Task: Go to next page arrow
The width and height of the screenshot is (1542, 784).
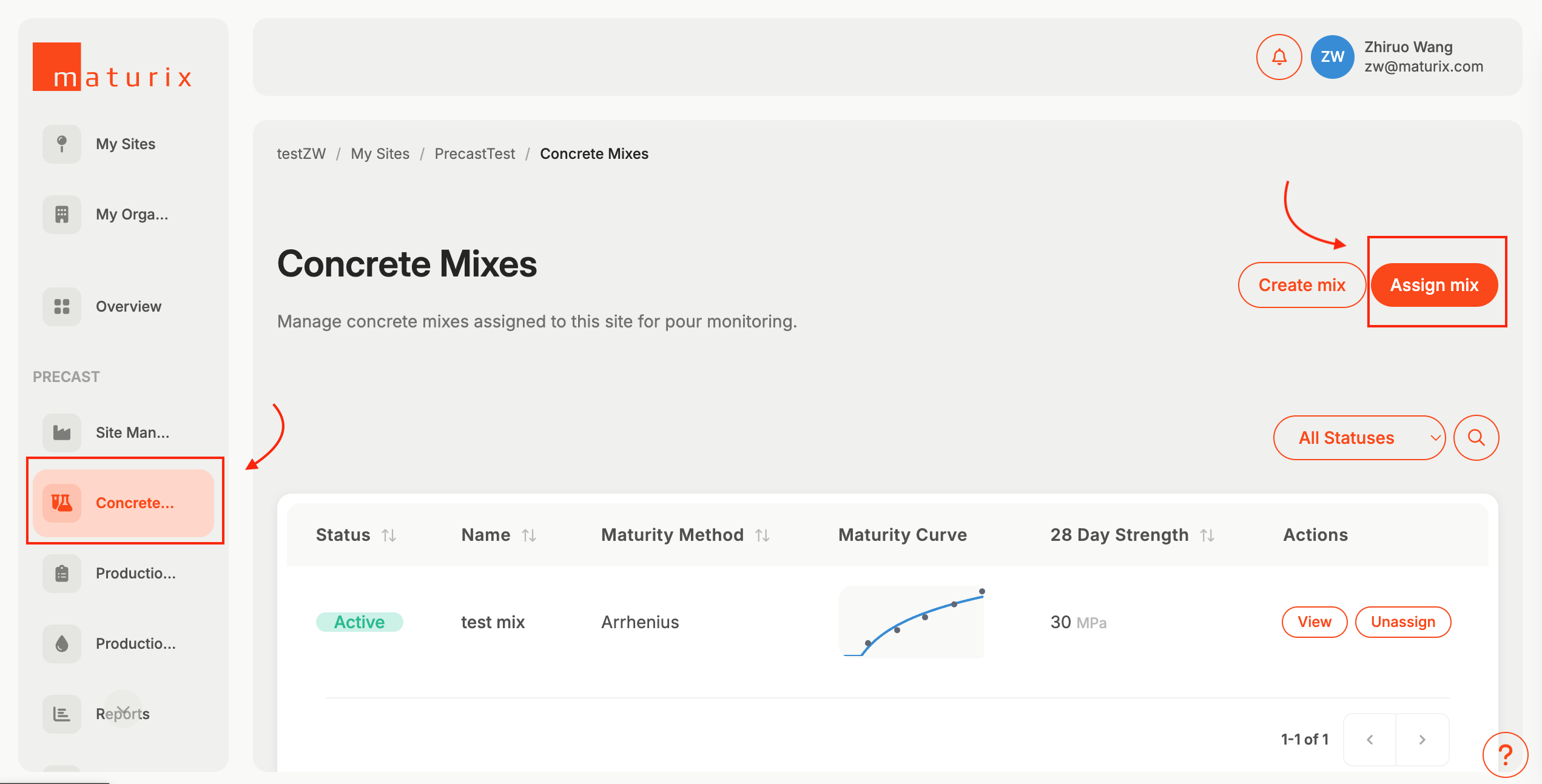Action: point(1422,740)
